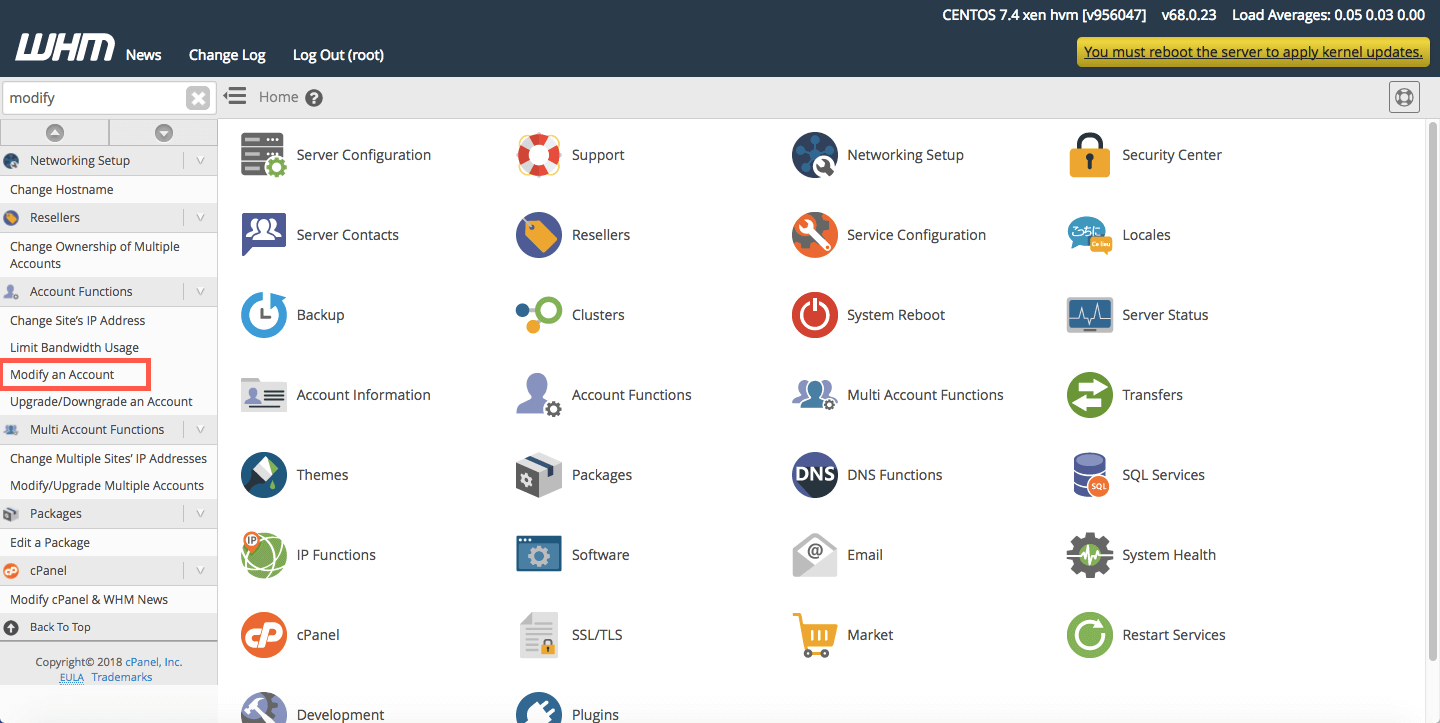Image resolution: width=1440 pixels, height=723 pixels.
Task: Open the Server Contacts icon
Action: (264, 235)
